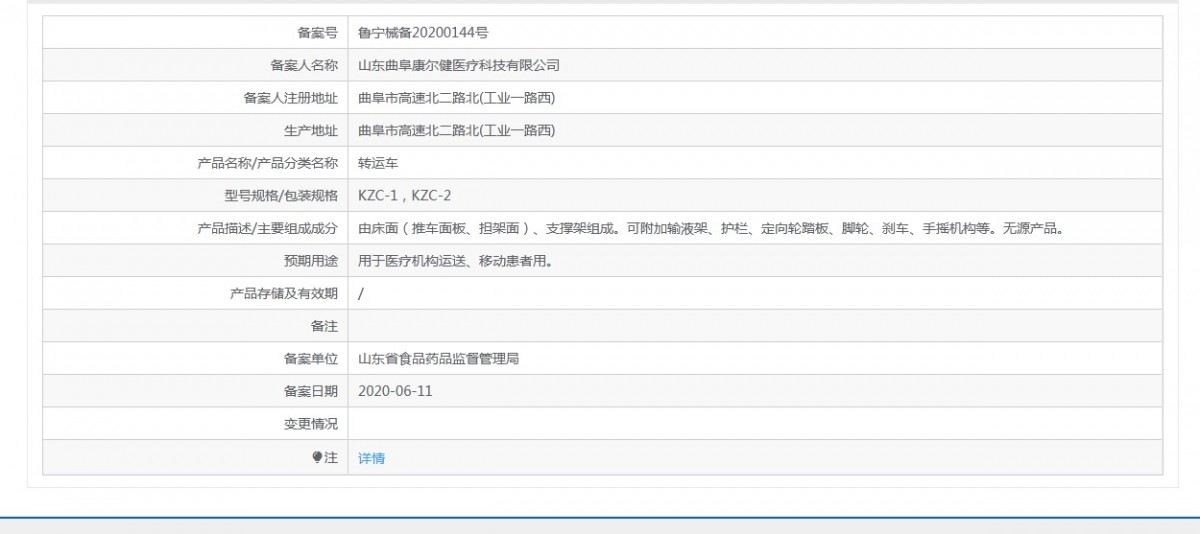1200x534 pixels.
Task: Click the 备注 row label
Action: click(x=324, y=327)
